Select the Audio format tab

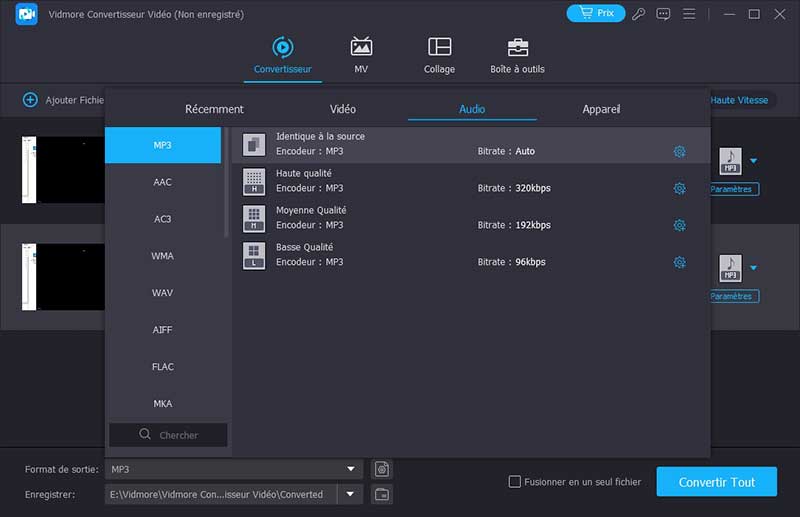click(x=472, y=109)
